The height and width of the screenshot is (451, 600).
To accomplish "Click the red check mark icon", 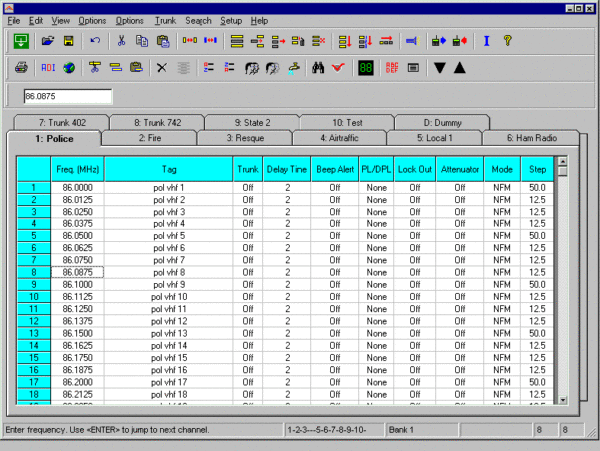I will coord(338,68).
